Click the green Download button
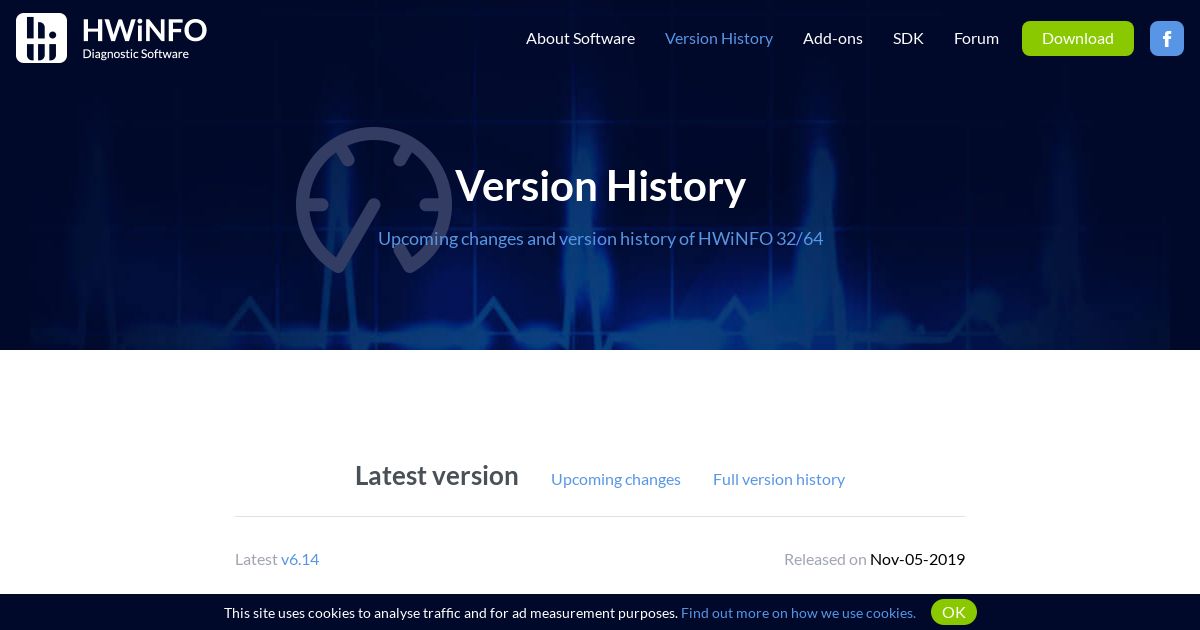1200x630 pixels. pyautogui.click(x=1078, y=38)
